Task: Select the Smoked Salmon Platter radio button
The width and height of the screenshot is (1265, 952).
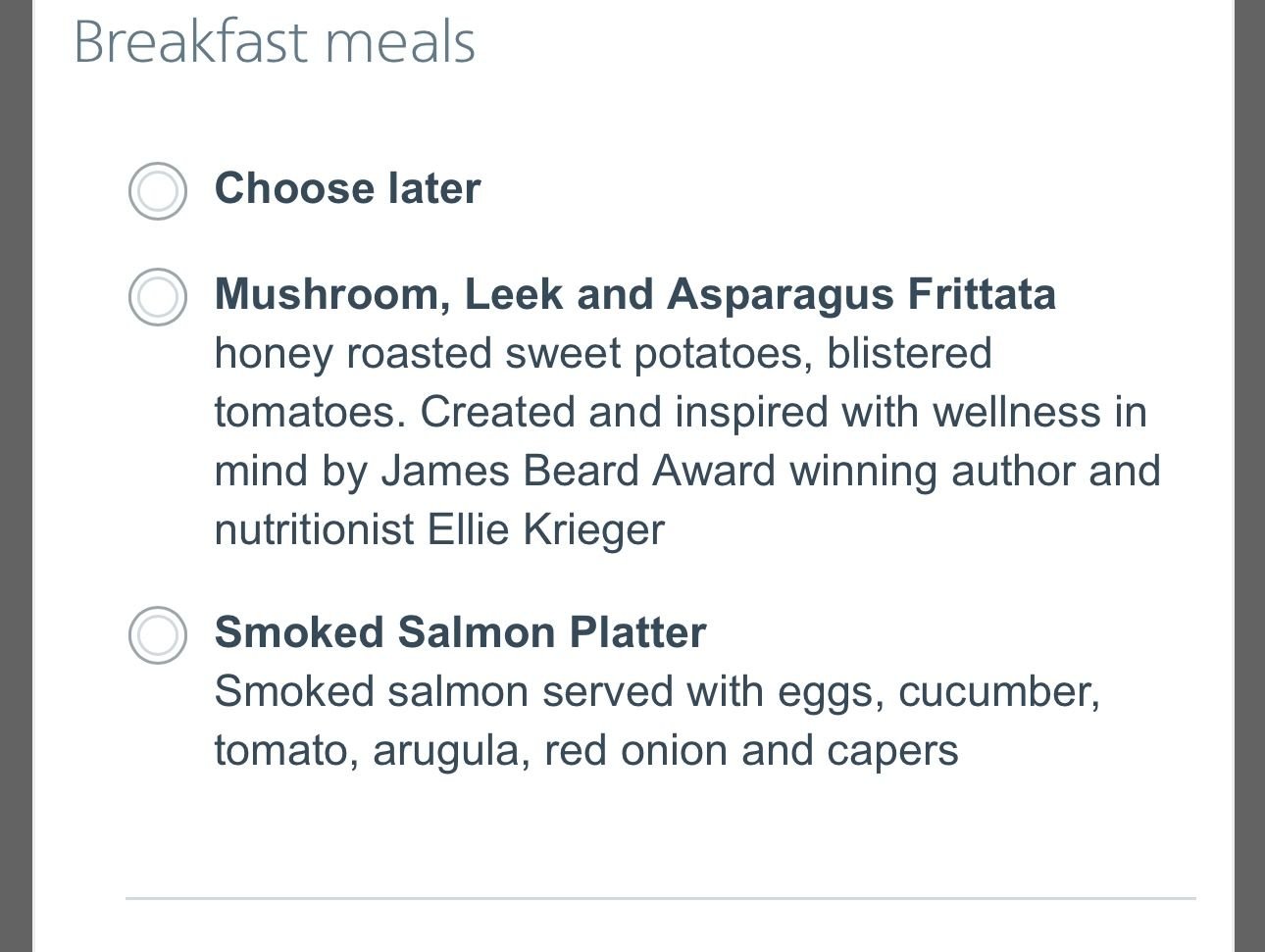Action: [x=157, y=632]
